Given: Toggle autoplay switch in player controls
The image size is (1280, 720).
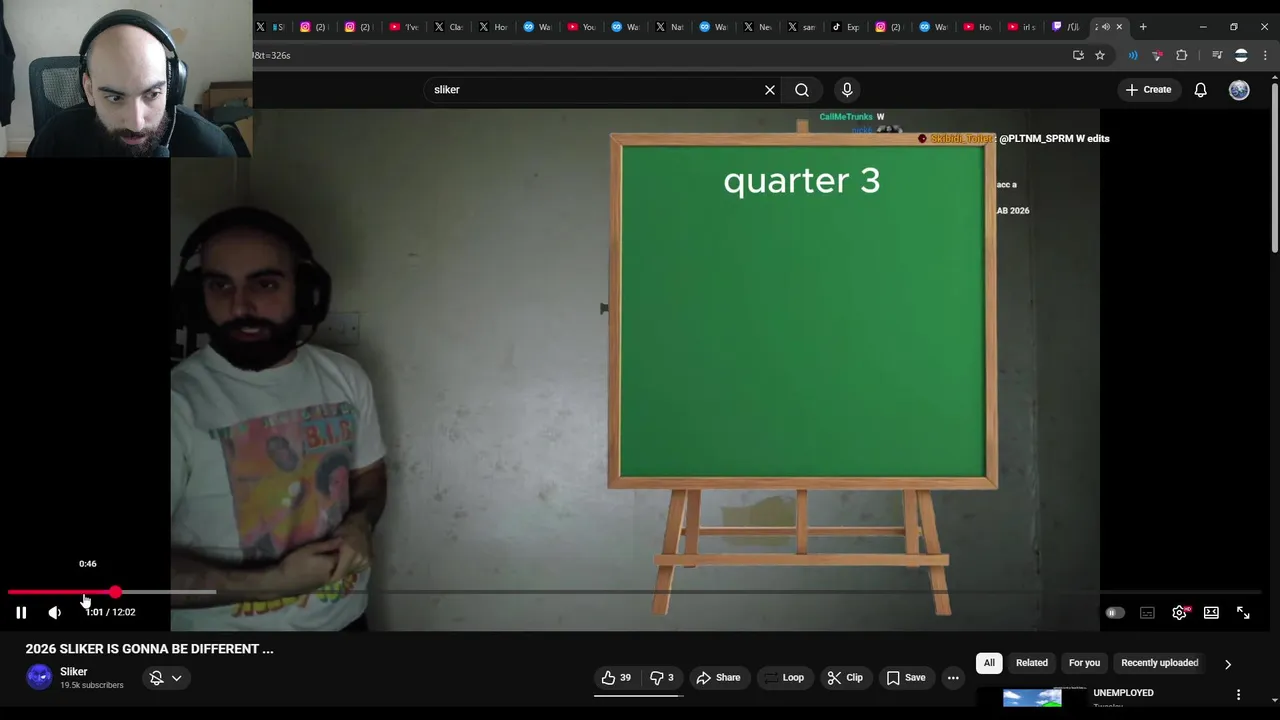Looking at the screenshot, I should coord(1114,613).
